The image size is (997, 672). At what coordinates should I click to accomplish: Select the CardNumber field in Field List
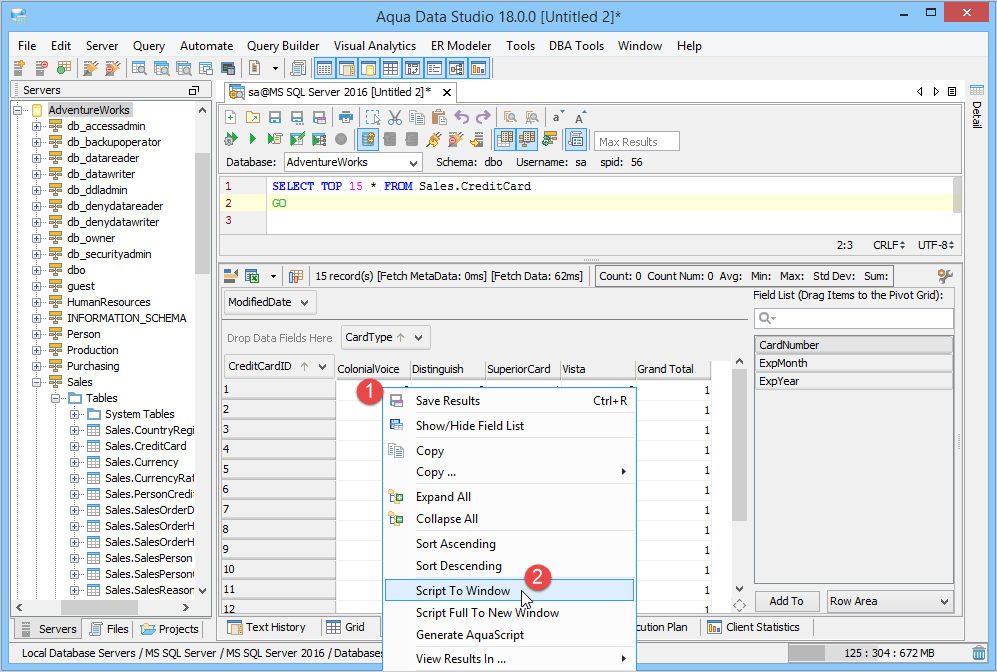point(853,345)
